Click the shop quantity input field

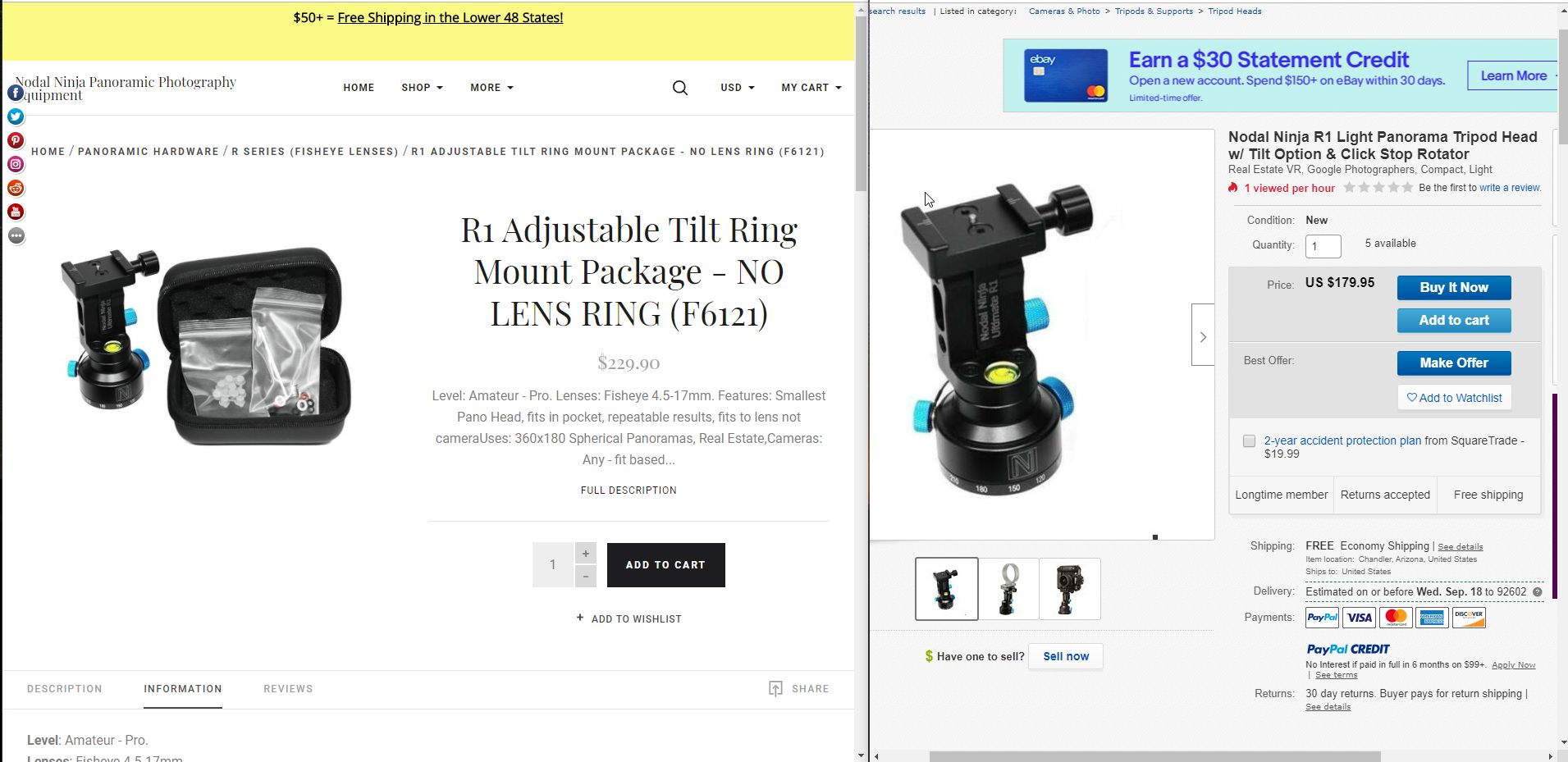552,565
